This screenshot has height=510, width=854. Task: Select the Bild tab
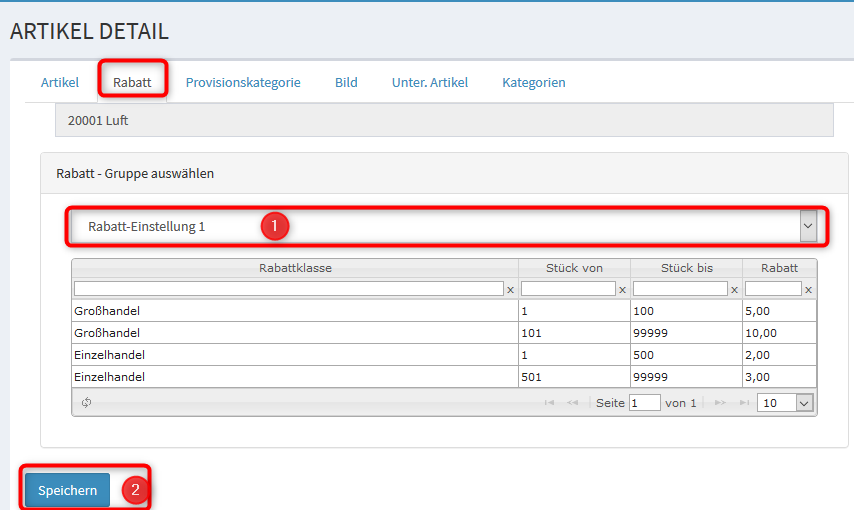346,83
